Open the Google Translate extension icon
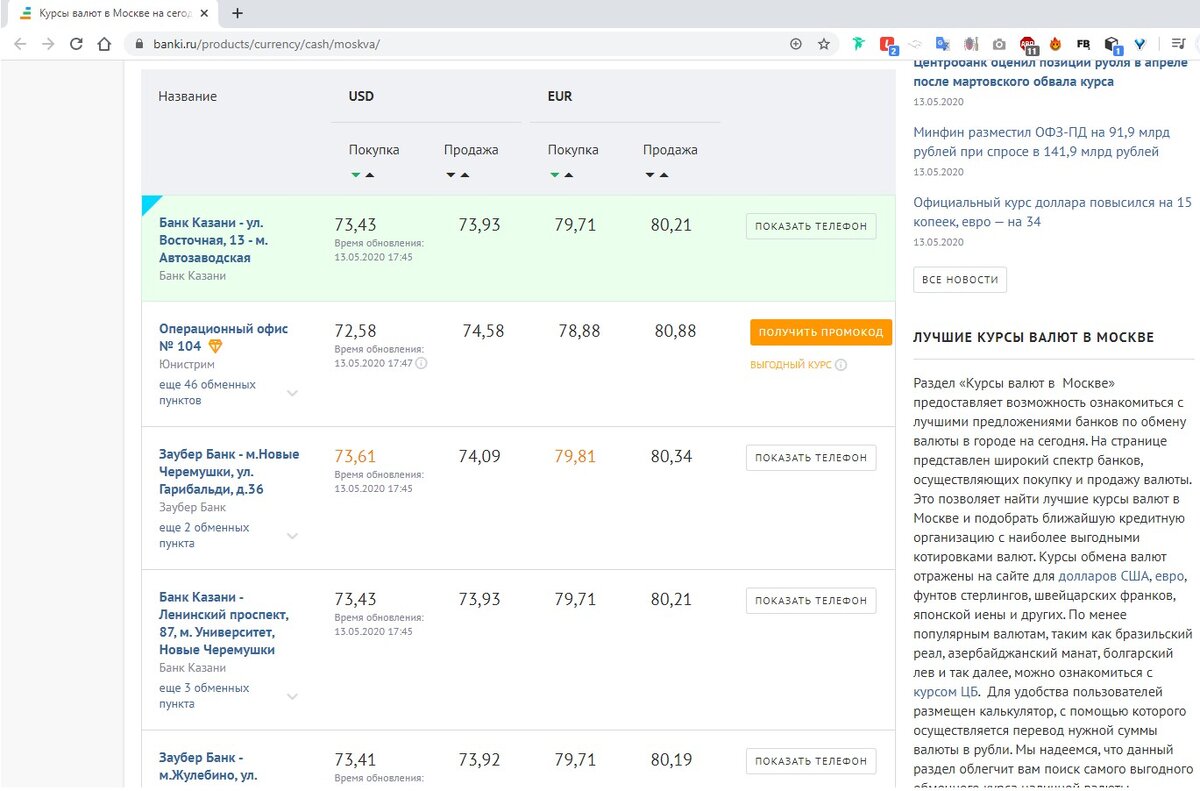Screen dimensions: 1200x791 (x=942, y=44)
